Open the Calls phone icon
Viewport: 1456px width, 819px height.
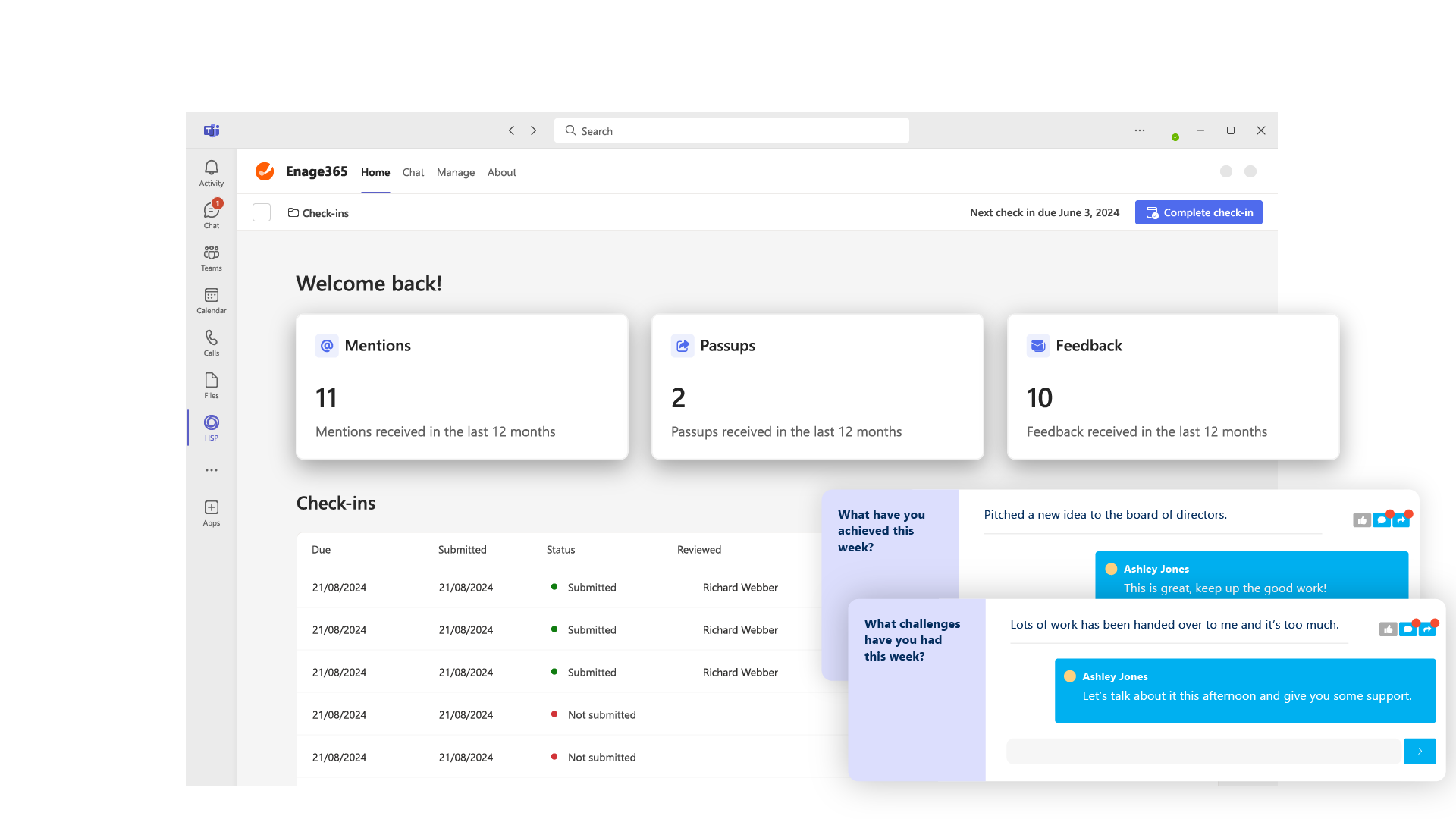point(211,342)
